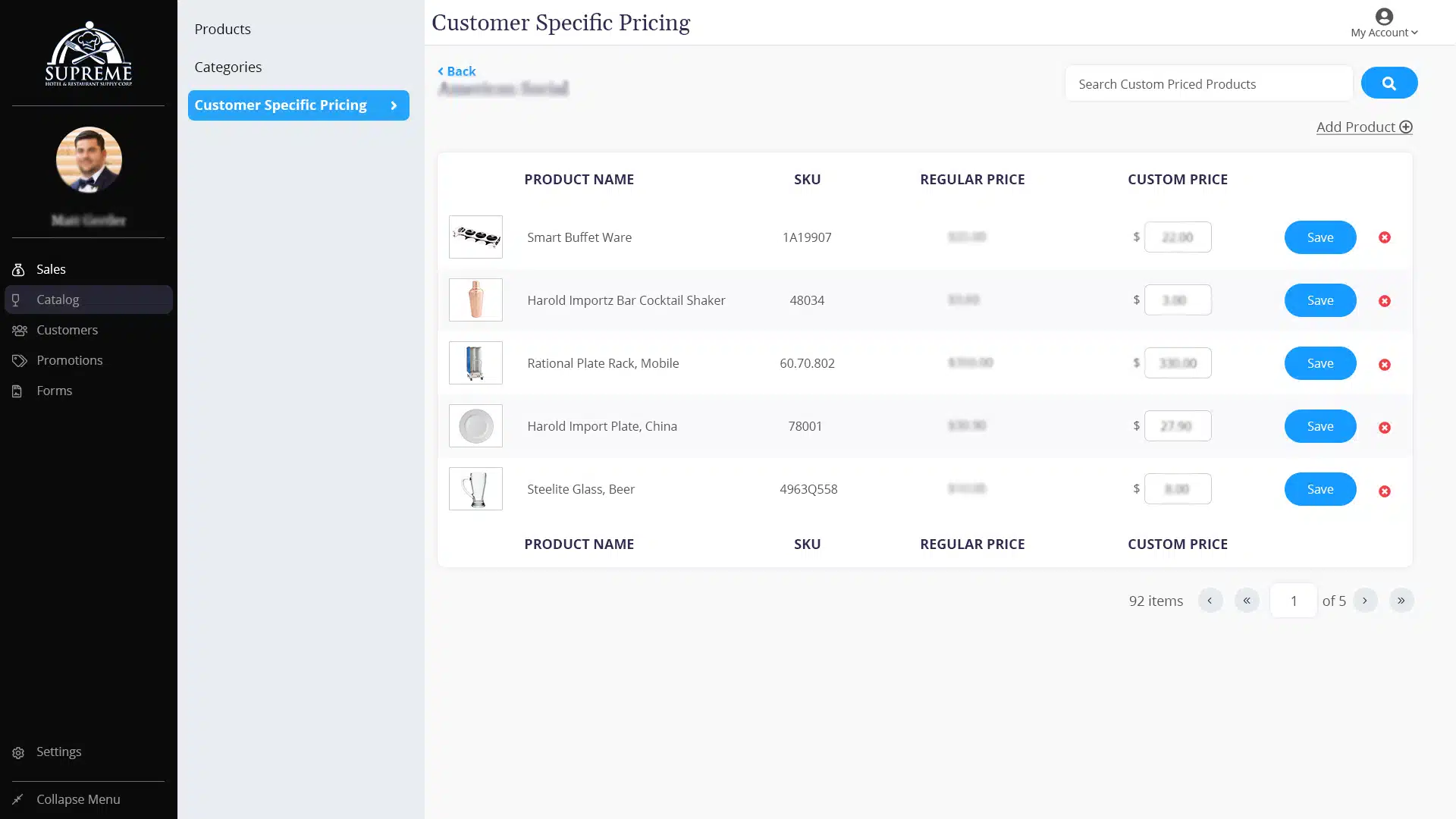Expand the My Account dropdown
1456x819 pixels.
click(x=1383, y=32)
